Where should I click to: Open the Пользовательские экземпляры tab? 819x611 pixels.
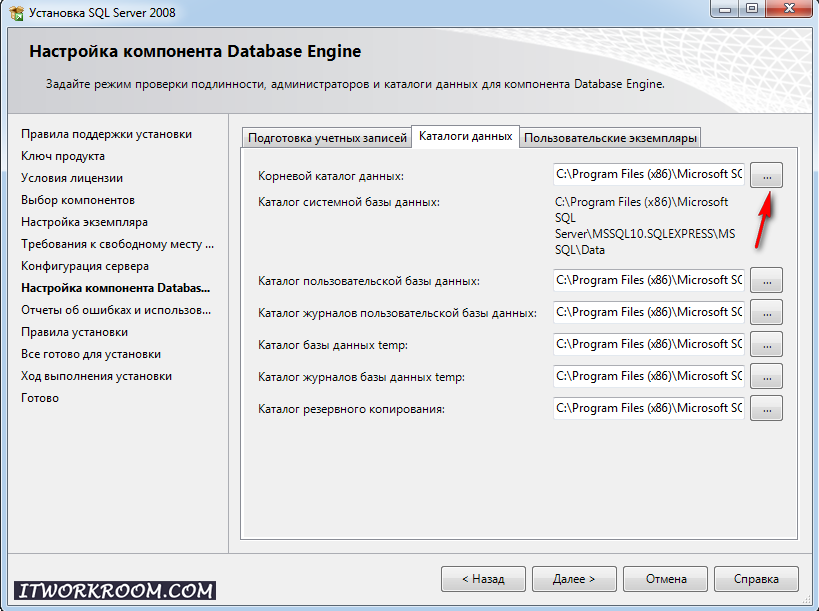[610, 138]
